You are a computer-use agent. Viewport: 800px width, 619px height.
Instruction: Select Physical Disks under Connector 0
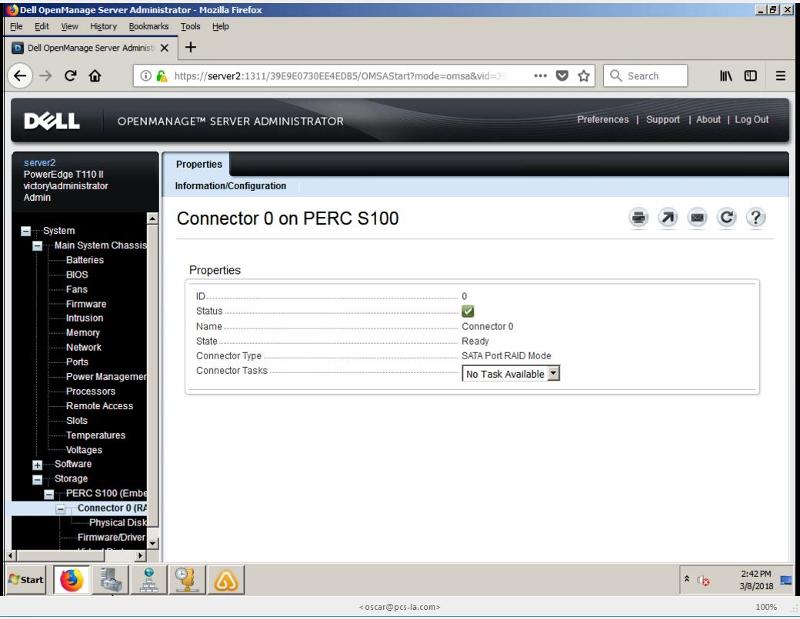tap(118, 523)
